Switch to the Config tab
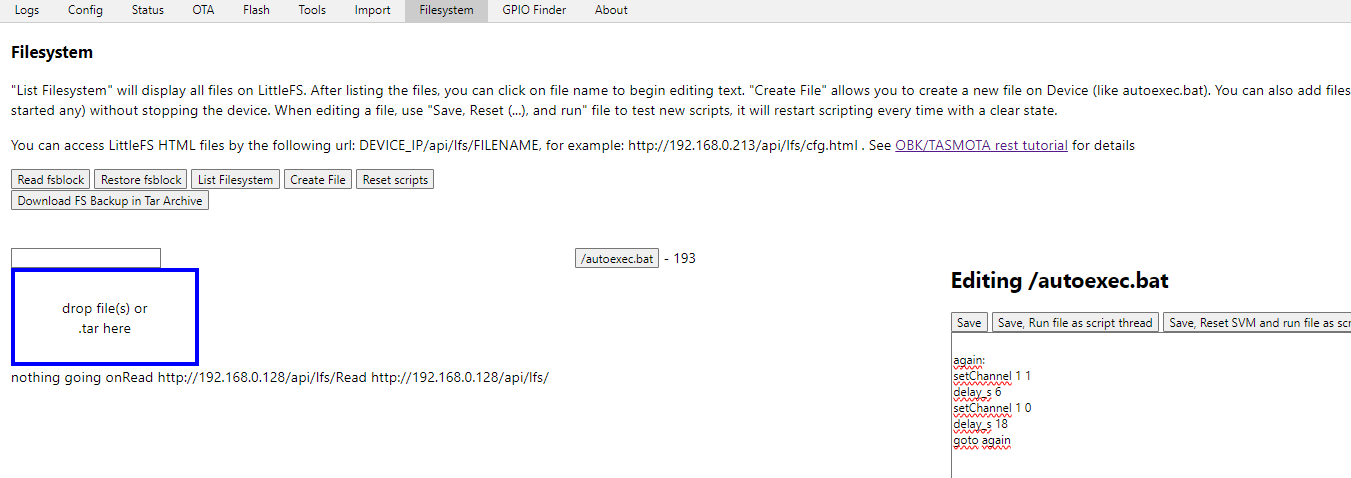1351x478 pixels. tap(85, 10)
